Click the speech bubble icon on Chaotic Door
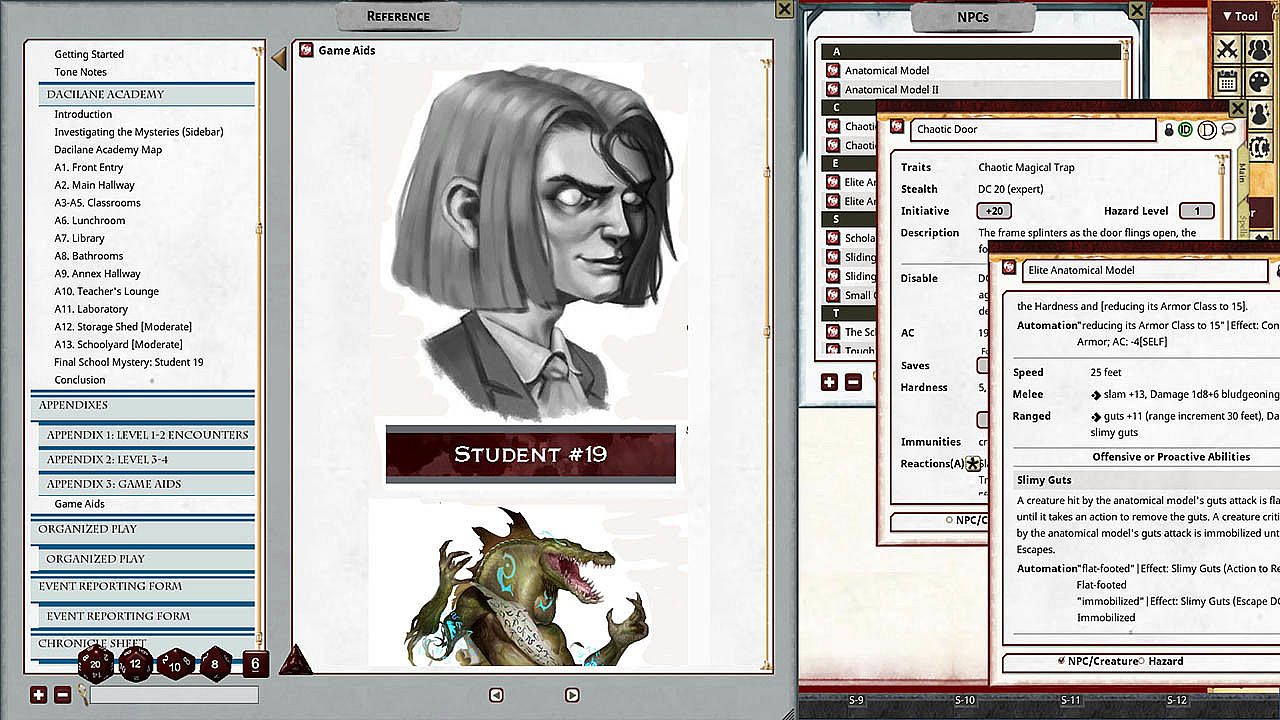Viewport: 1280px width, 720px height. click(x=1229, y=130)
